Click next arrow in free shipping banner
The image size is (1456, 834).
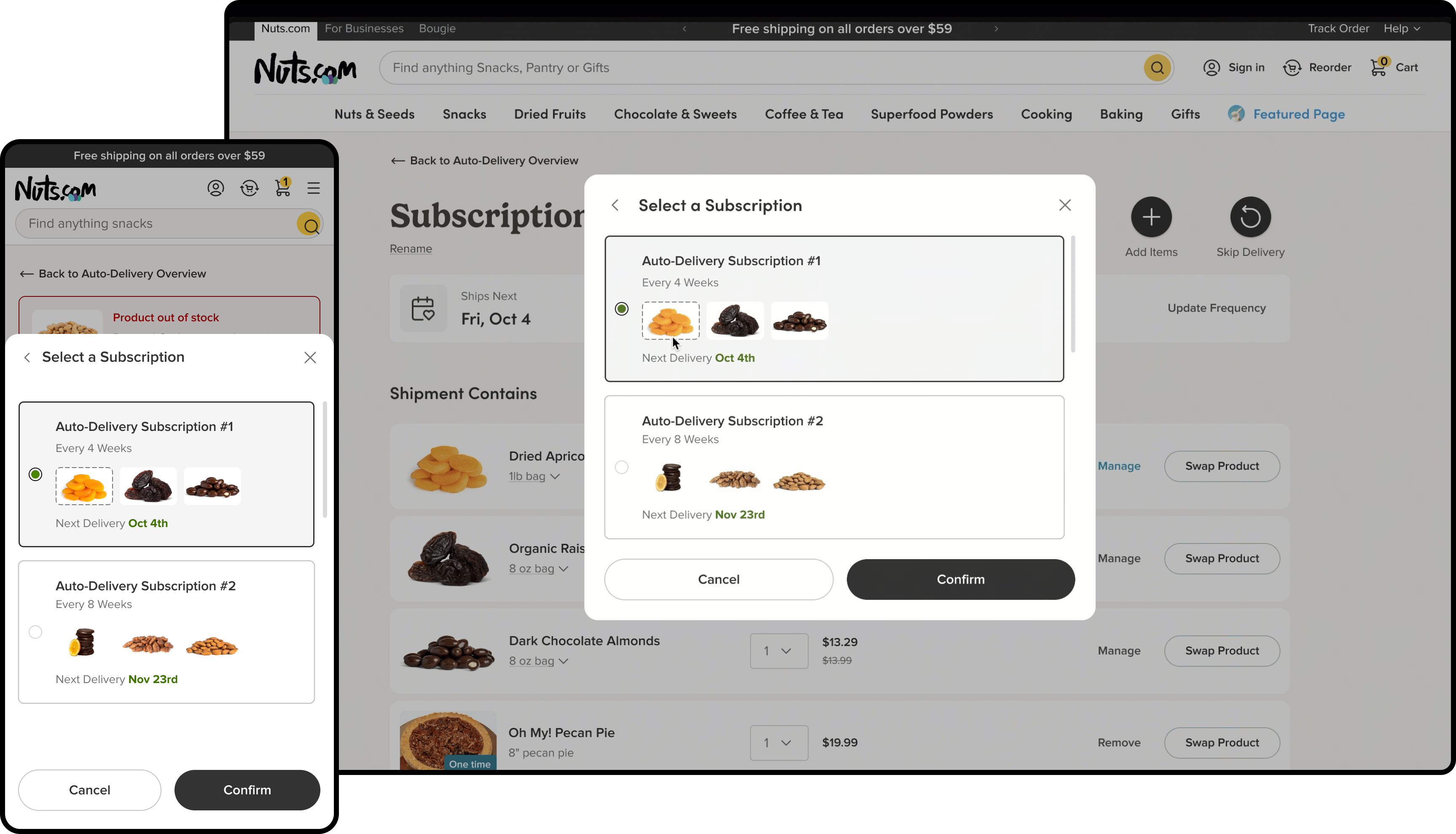(996, 29)
